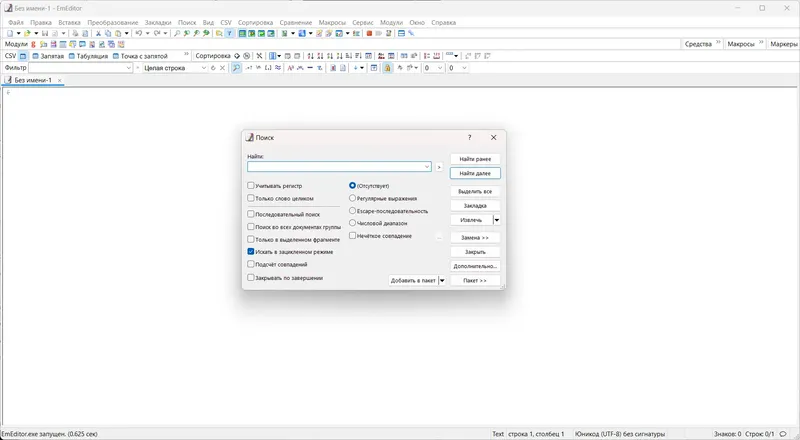Open the Справка menu
The height and width of the screenshot is (440, 800).
(443, 22)
